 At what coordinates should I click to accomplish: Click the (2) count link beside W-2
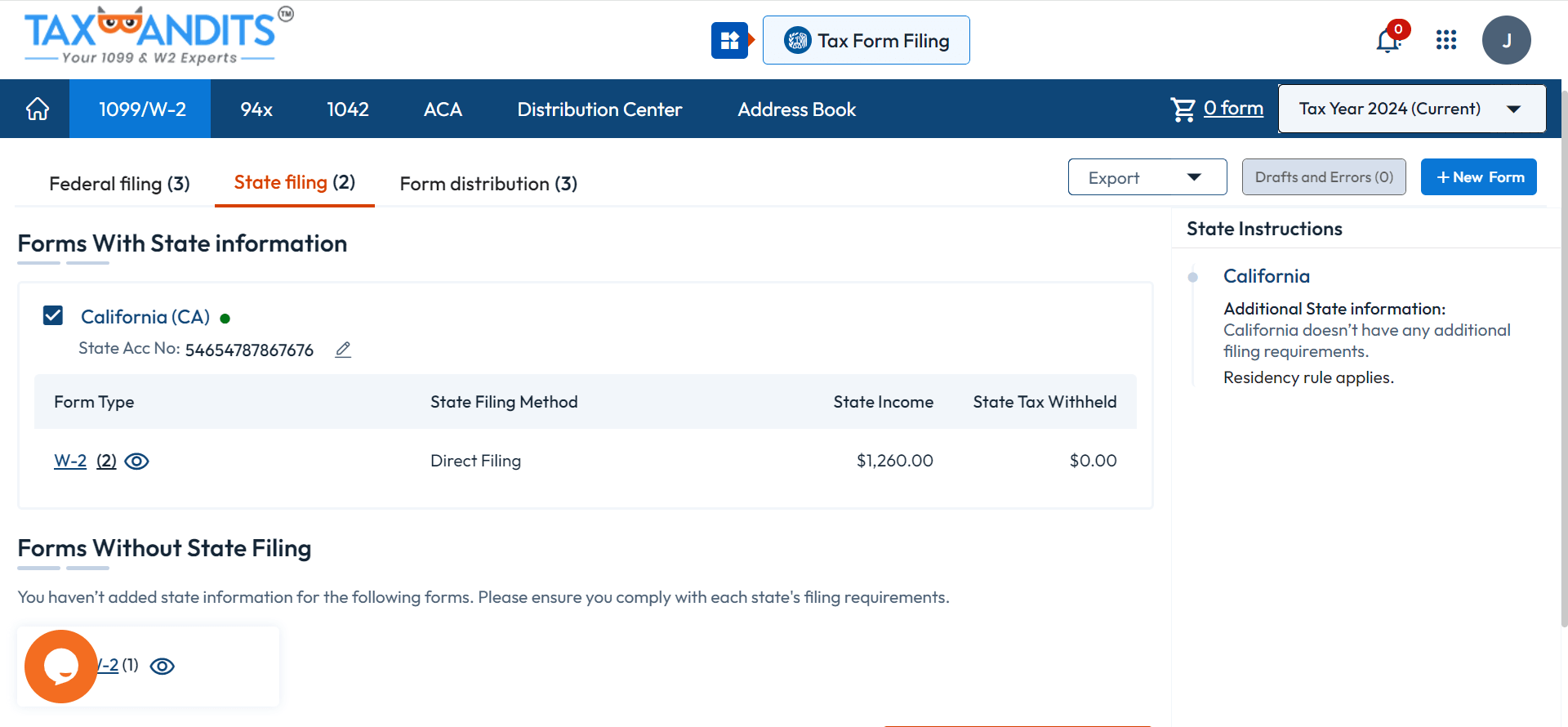(106, 461)
